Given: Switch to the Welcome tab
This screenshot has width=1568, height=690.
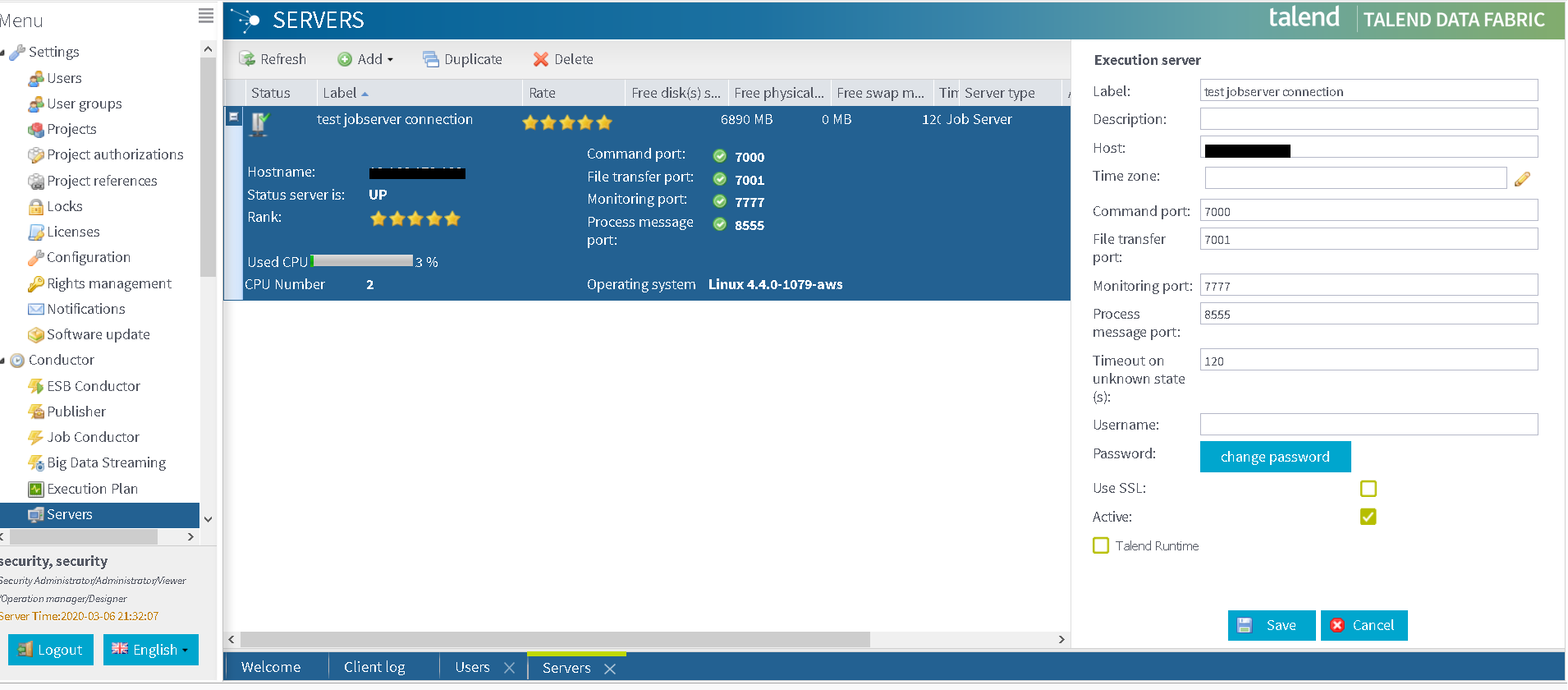Looking at the screenshot, I should tap(271, 667).
